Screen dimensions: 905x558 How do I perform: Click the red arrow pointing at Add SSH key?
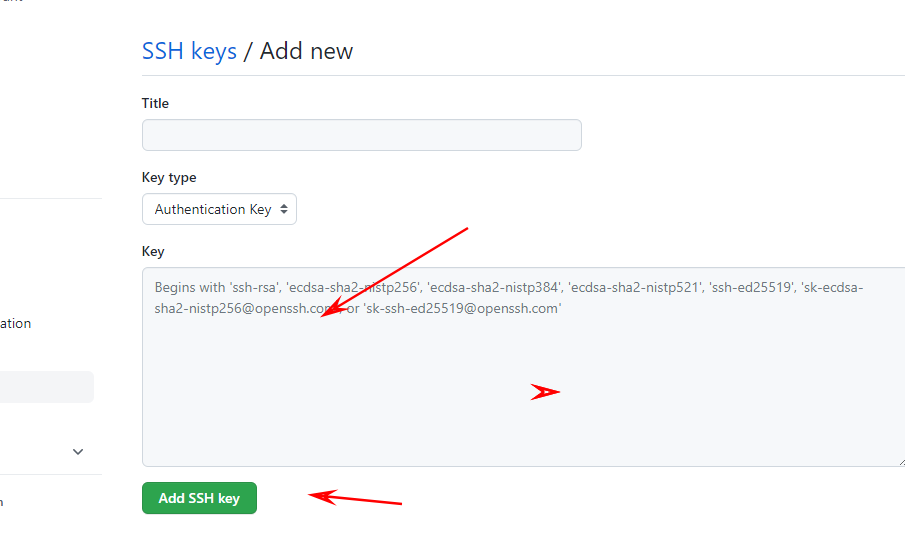click(x=355, y=498)
